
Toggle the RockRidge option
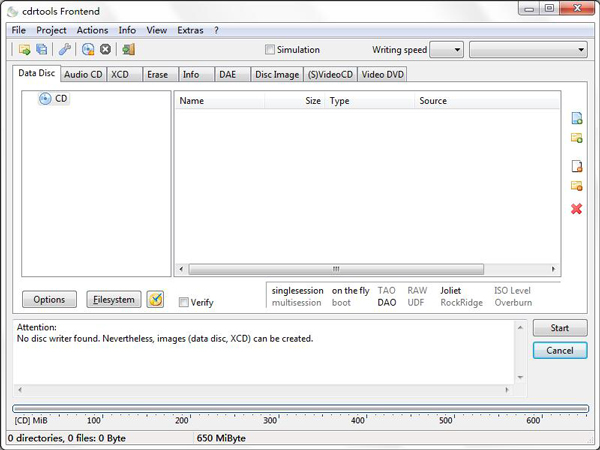coord(461,303)
